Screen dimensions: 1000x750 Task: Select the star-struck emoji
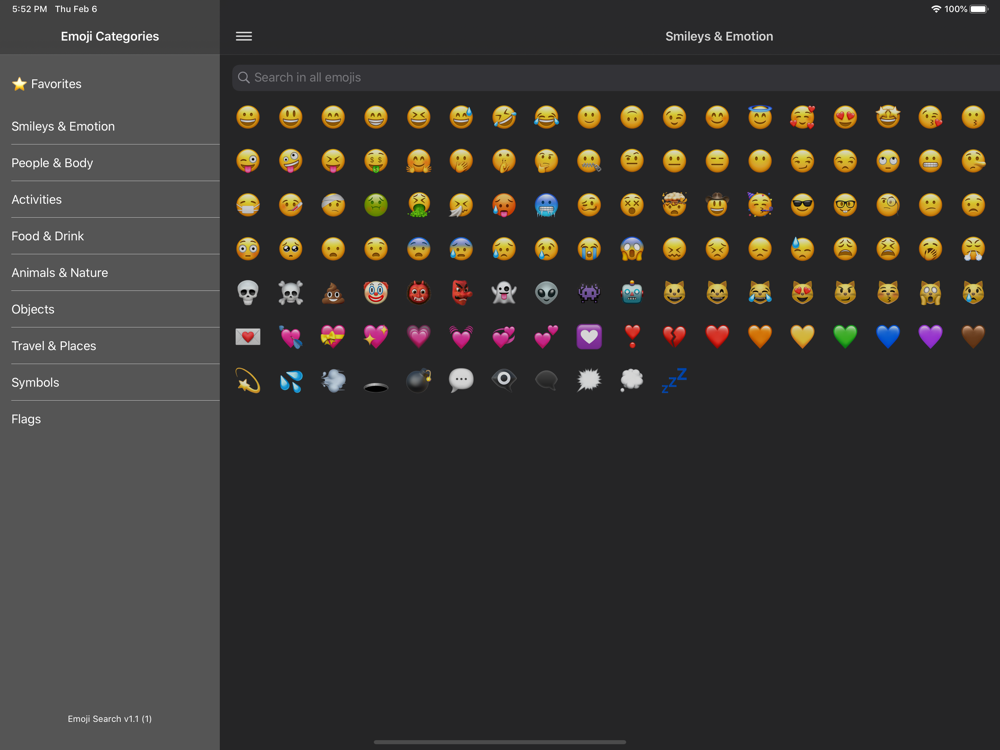[x=888, y=117]
